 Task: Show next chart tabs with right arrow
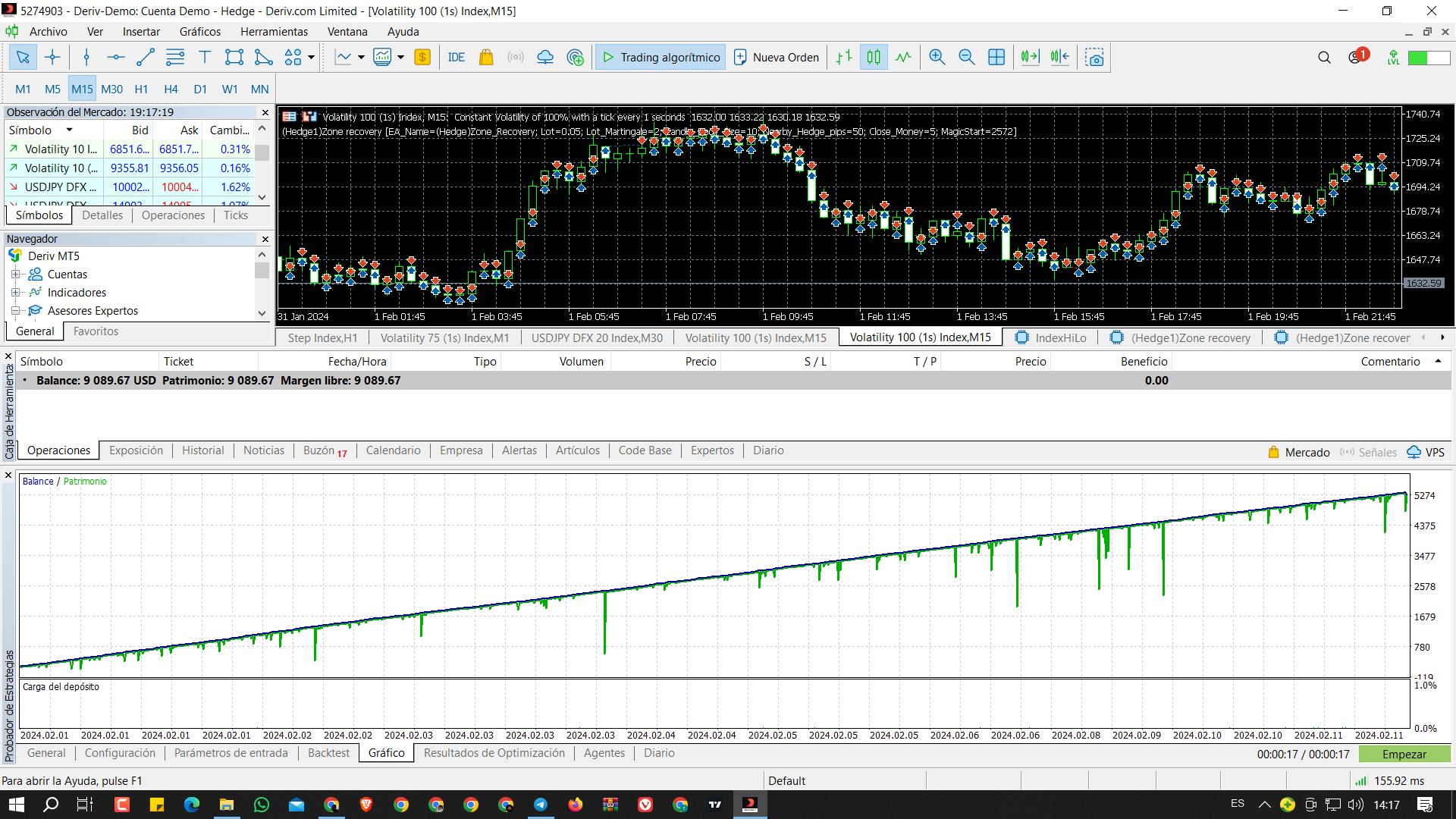coord(1442,338)
